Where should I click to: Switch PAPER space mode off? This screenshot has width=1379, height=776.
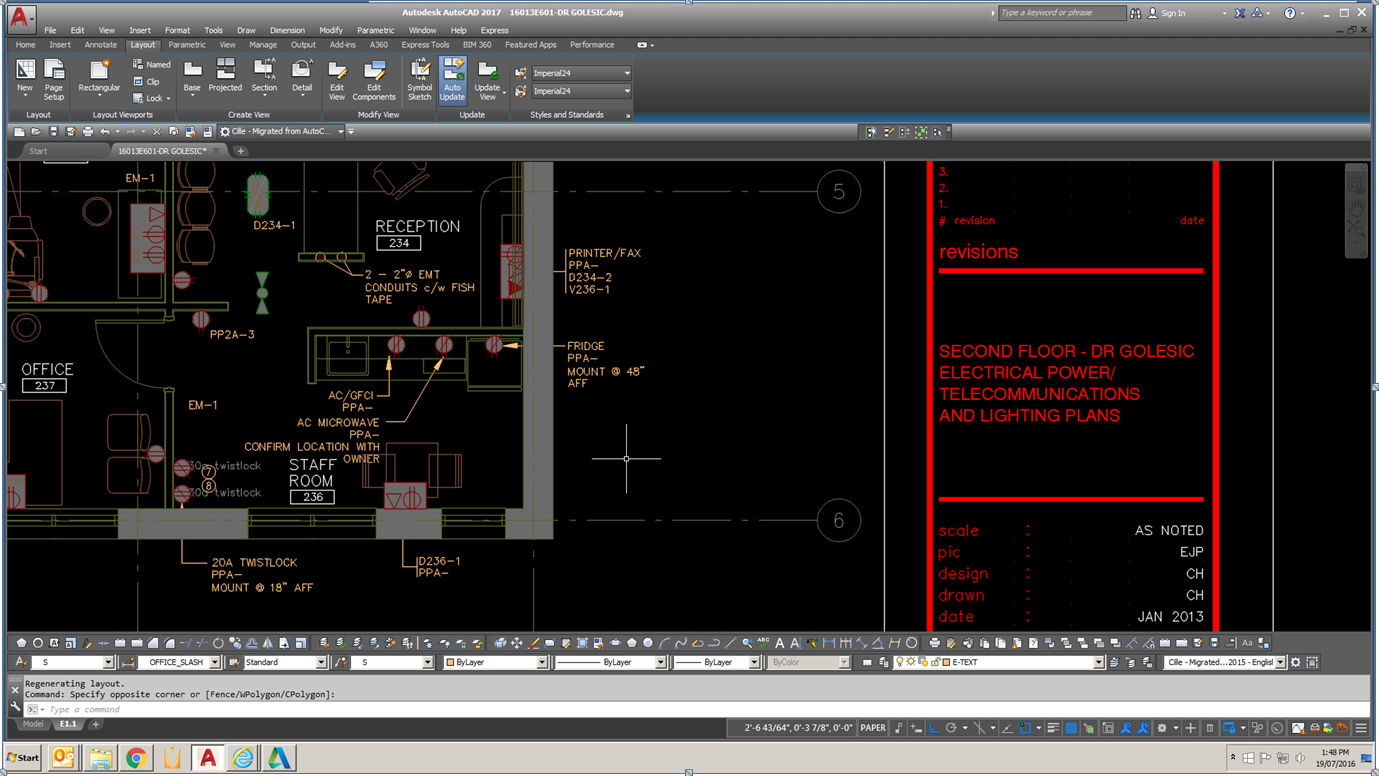pos(871,727)
